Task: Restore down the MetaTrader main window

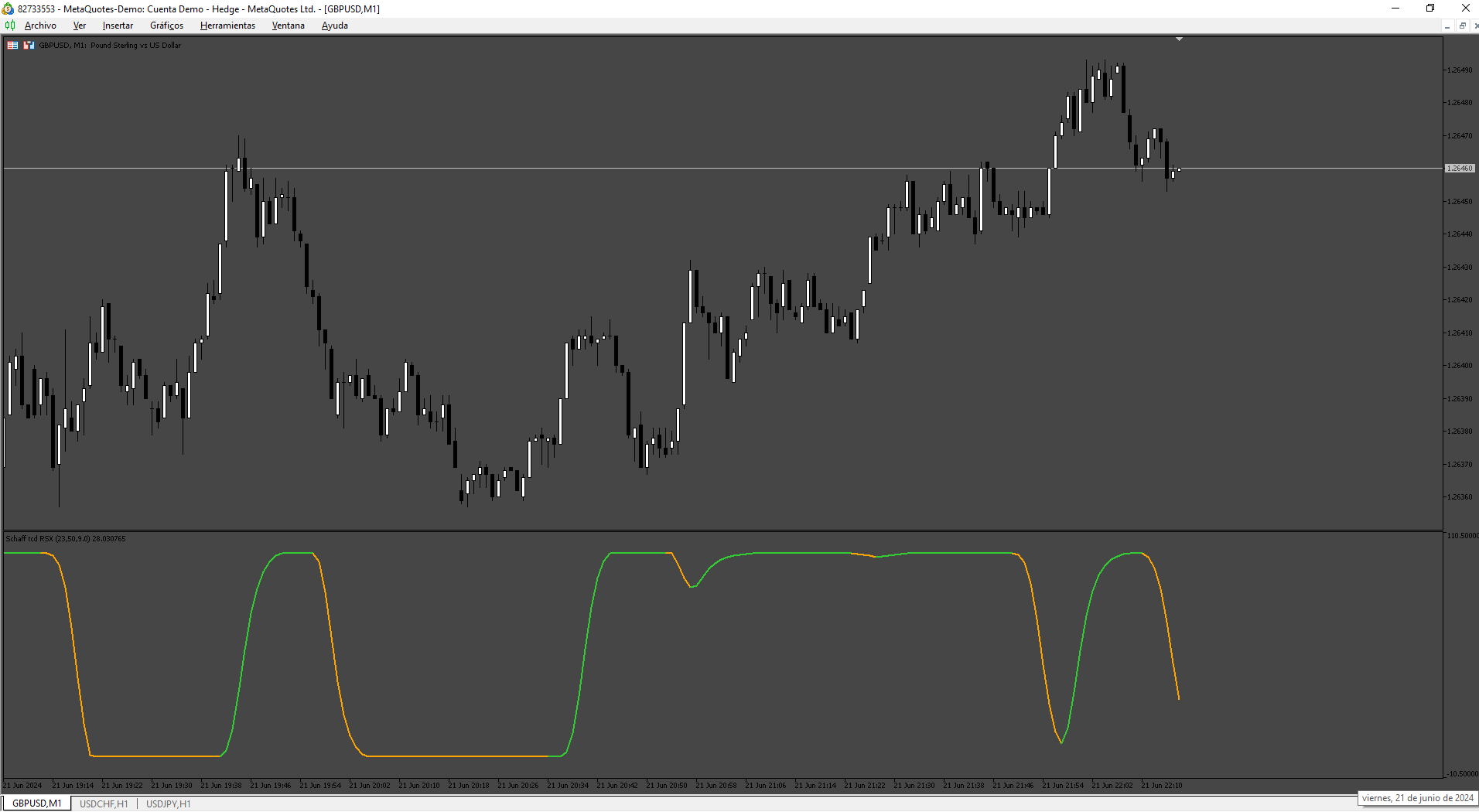Action: 1430,9
